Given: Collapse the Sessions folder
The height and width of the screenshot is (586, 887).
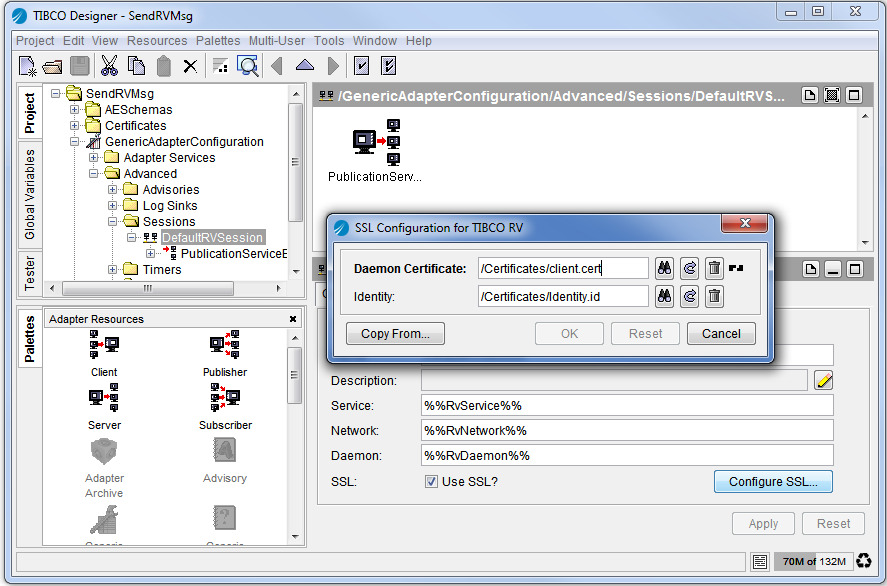Looking at the screenshot, I should pyautogui.click(x=112, y=221).
